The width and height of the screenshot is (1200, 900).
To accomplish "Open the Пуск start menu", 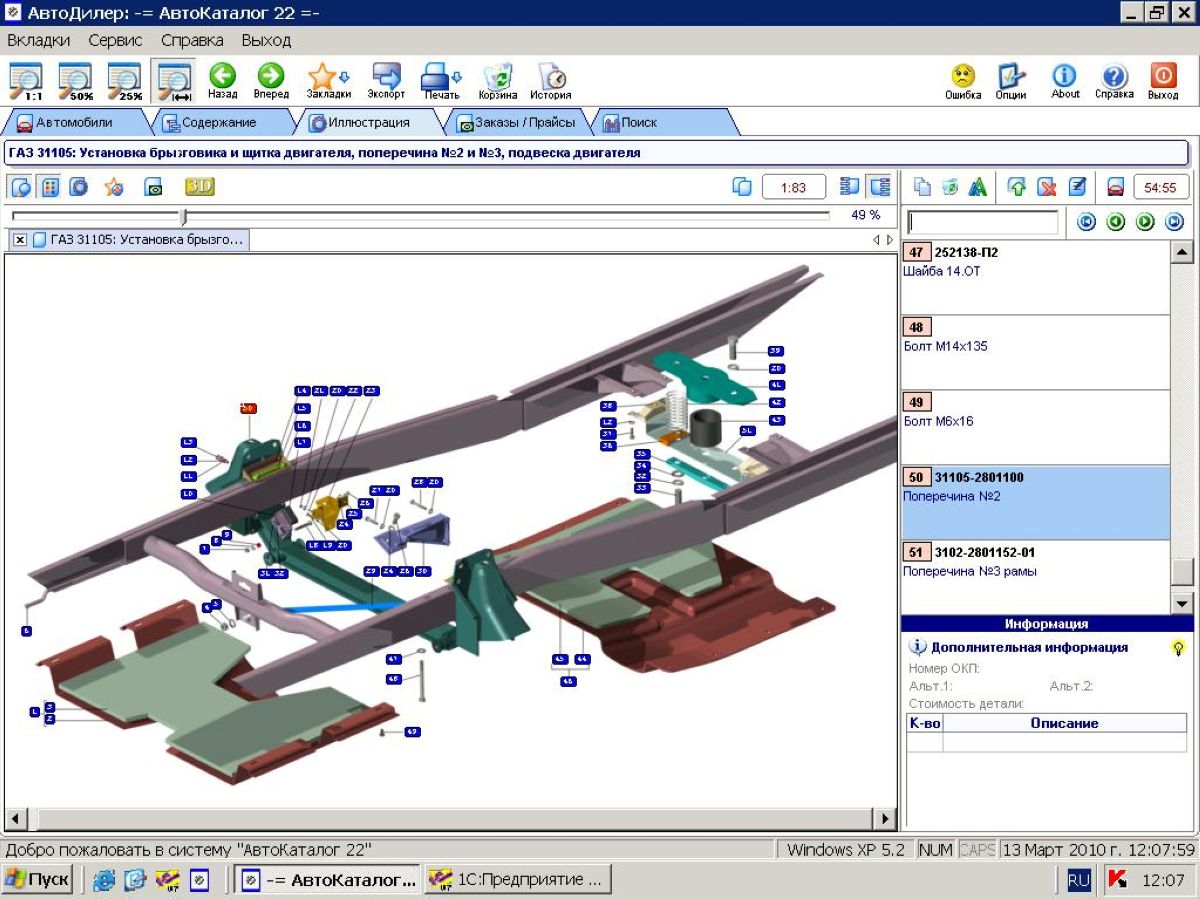I will click(x=37, y=880).
